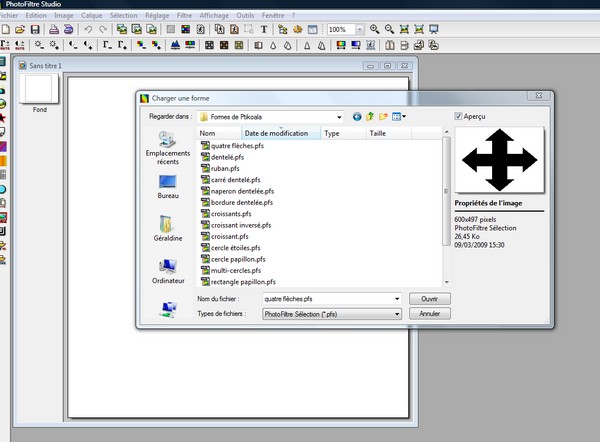Viewport: 600px width, 442px height.
Task: Click the Open file folder icon
Action: (20, 29)
